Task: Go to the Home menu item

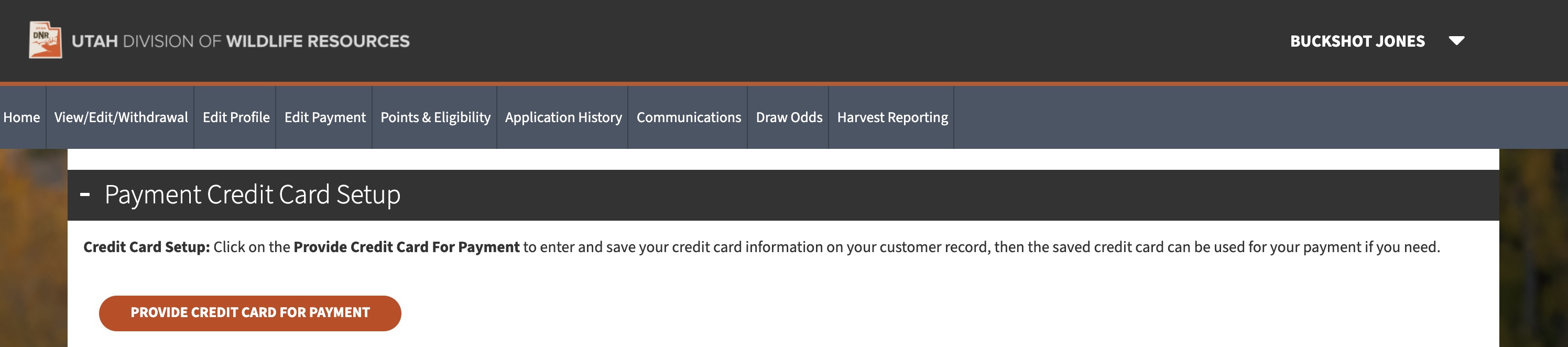Action: click(22, 117)
